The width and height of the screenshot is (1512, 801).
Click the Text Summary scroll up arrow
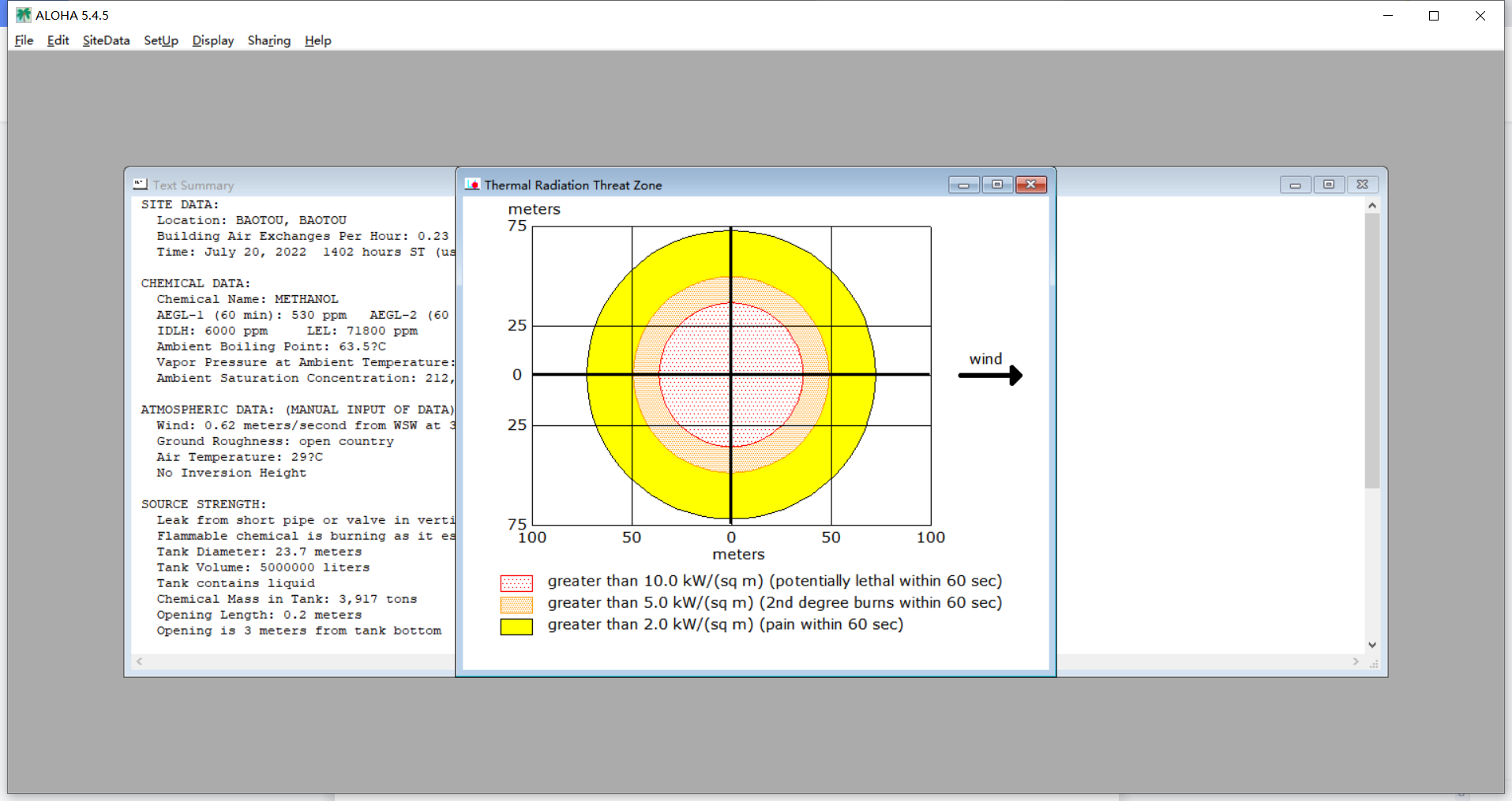click(1372, 205)
